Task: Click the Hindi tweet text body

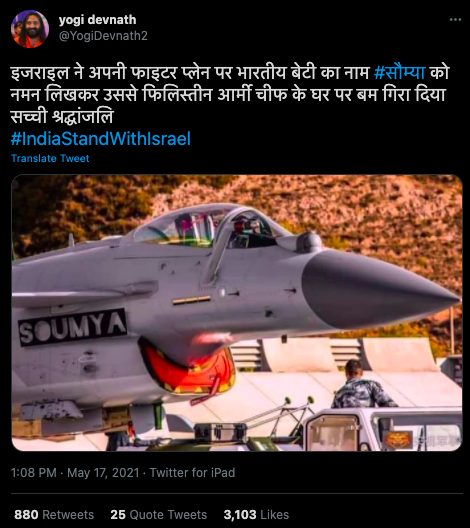Action: [x=230, y=95]
